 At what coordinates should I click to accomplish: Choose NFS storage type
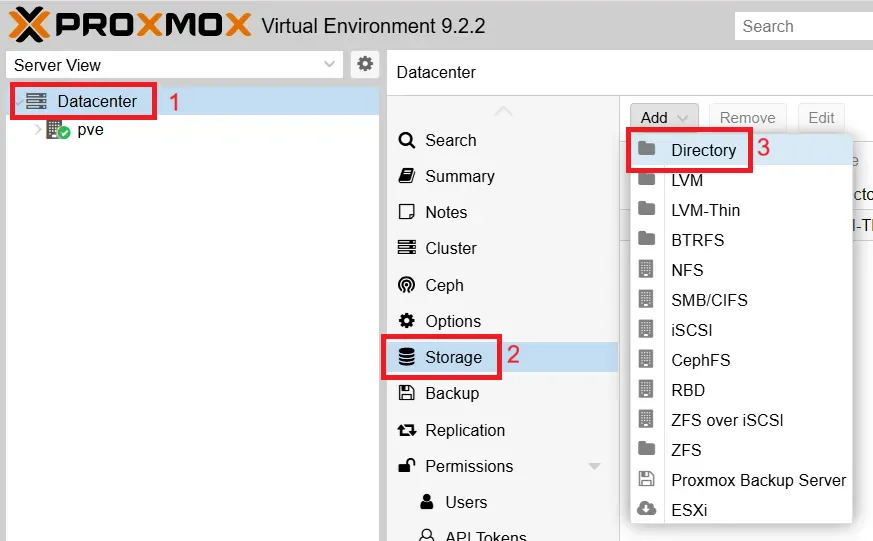coord(741,270)
